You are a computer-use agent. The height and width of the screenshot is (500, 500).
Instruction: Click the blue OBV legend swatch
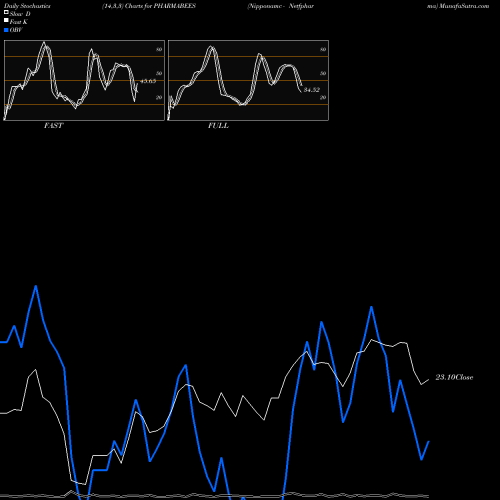tap(6, 30)
